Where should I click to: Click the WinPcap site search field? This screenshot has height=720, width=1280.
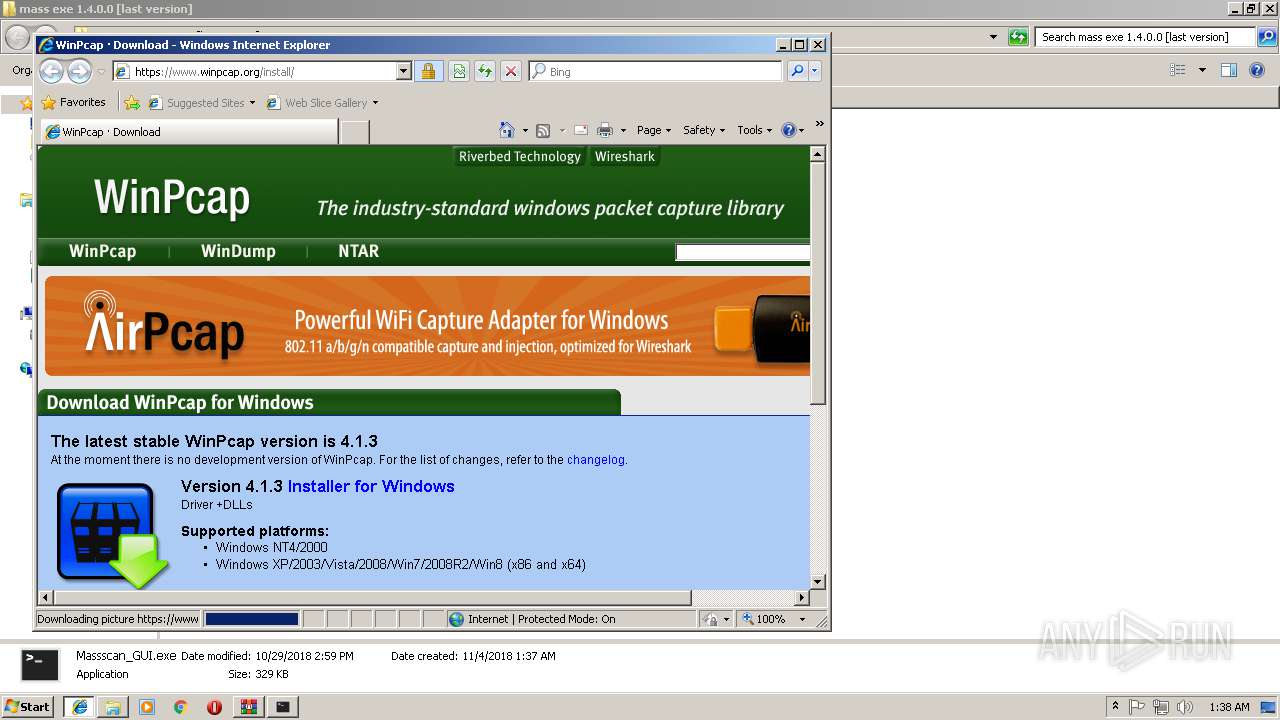click(x=743, y=252)
